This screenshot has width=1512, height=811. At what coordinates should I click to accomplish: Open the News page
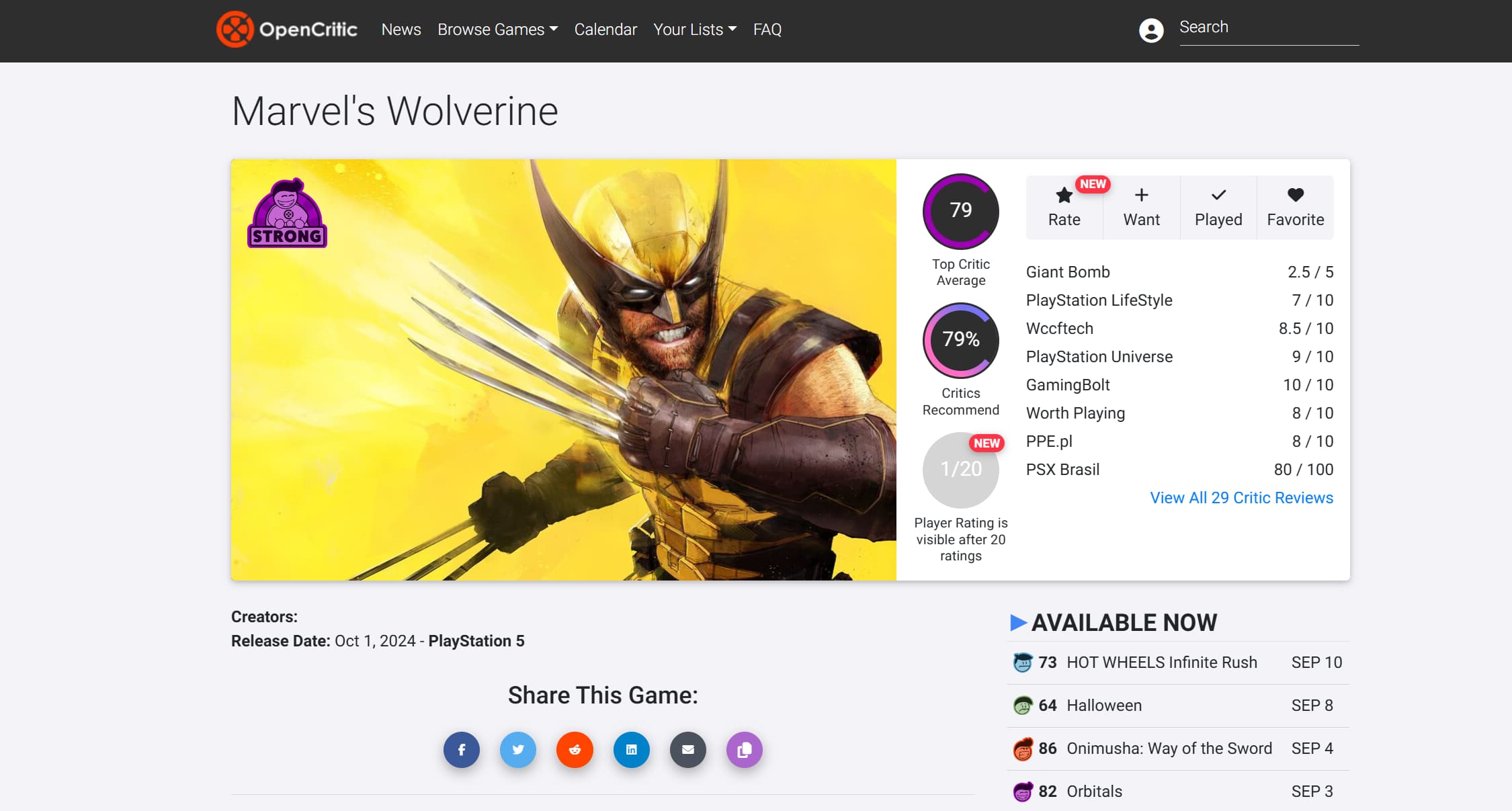click(401, 30)
